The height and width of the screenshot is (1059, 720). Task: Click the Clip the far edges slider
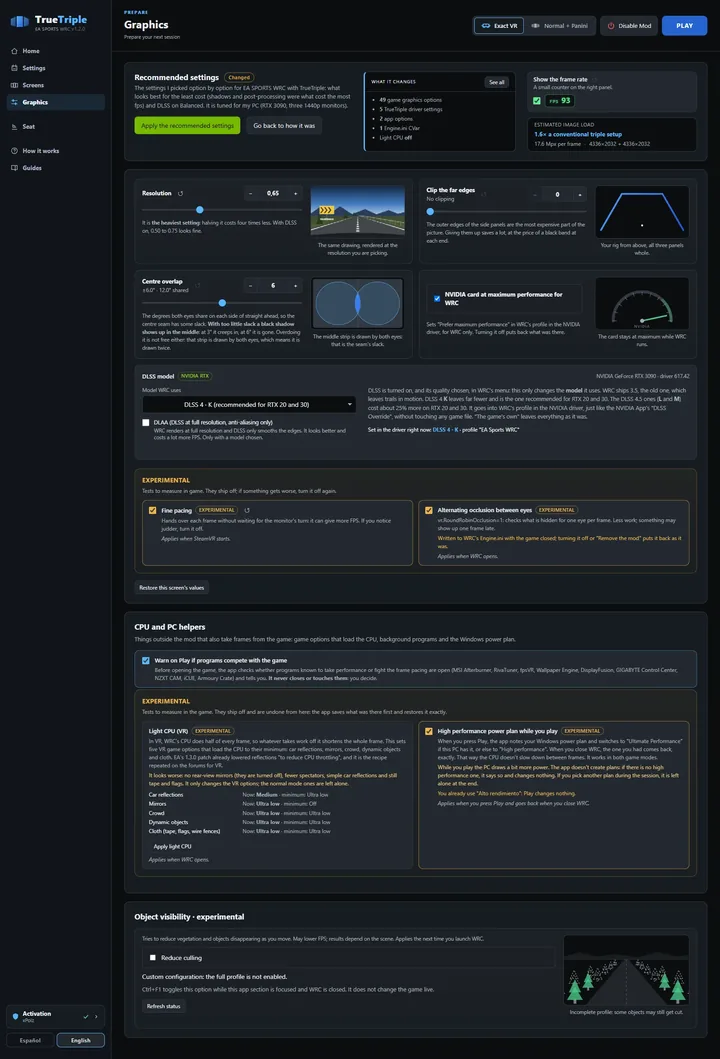coord(505,211)
